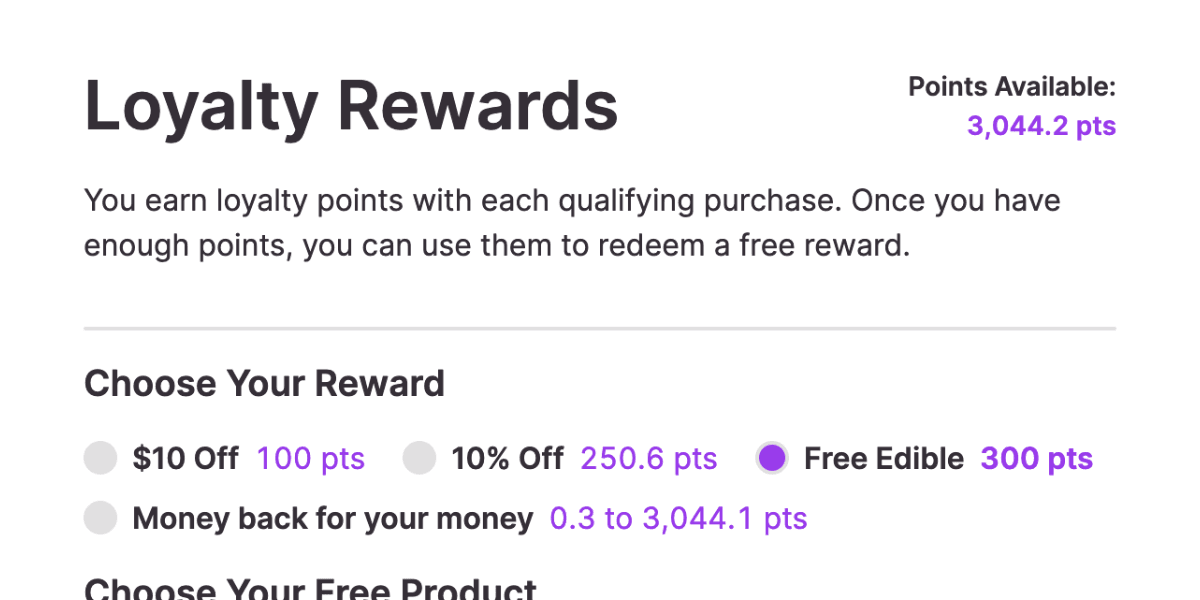Screen dimensions: 1200x600
Task: Click the 3,044.2 pts available balance
Action: coord(1041,126)
